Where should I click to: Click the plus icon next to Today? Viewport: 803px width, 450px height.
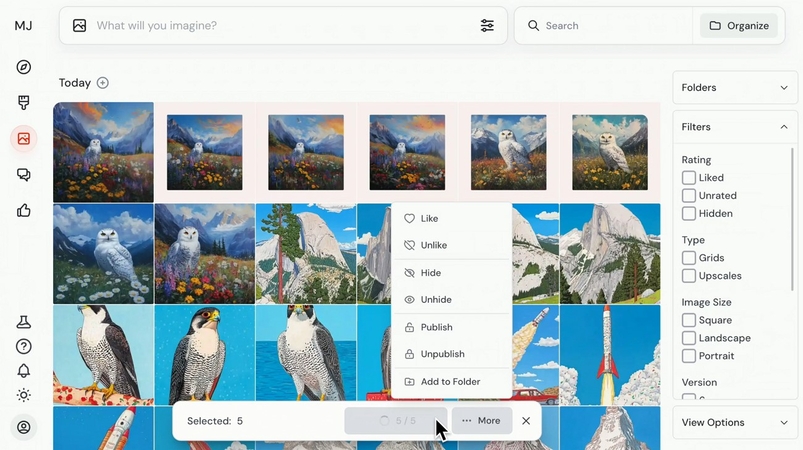click(102, 83)
